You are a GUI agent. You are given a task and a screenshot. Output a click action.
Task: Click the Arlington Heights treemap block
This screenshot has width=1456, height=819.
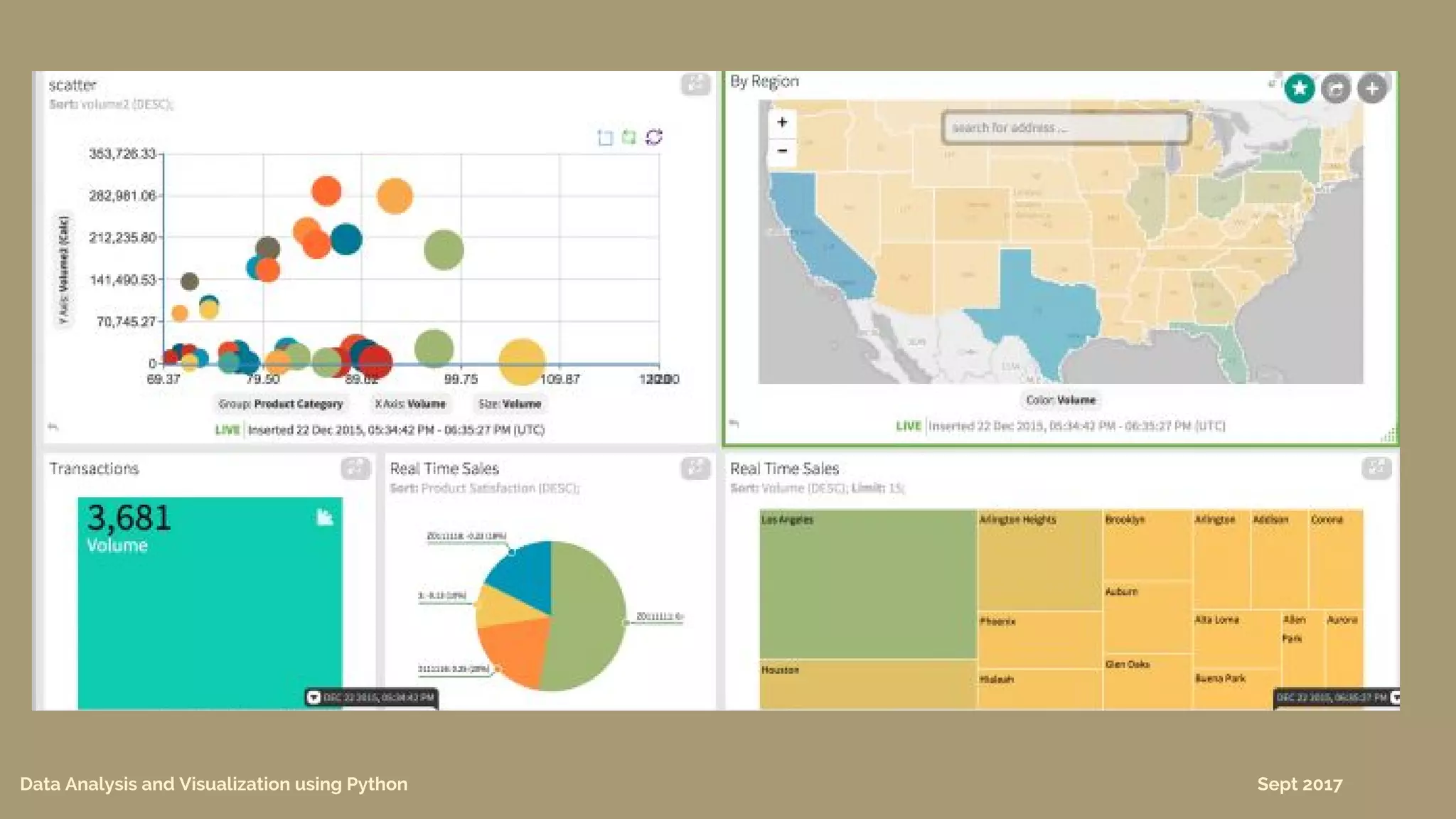pos(1039,560)
